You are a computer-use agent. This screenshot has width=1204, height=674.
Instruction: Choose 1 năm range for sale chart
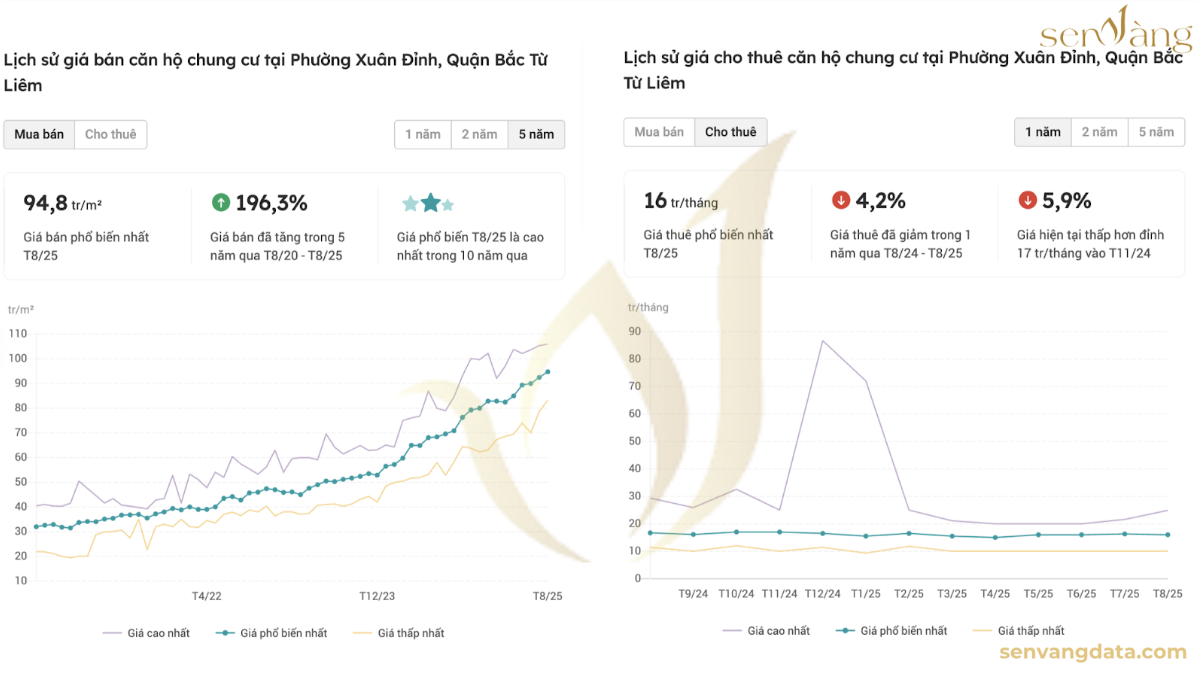point(422,134)
